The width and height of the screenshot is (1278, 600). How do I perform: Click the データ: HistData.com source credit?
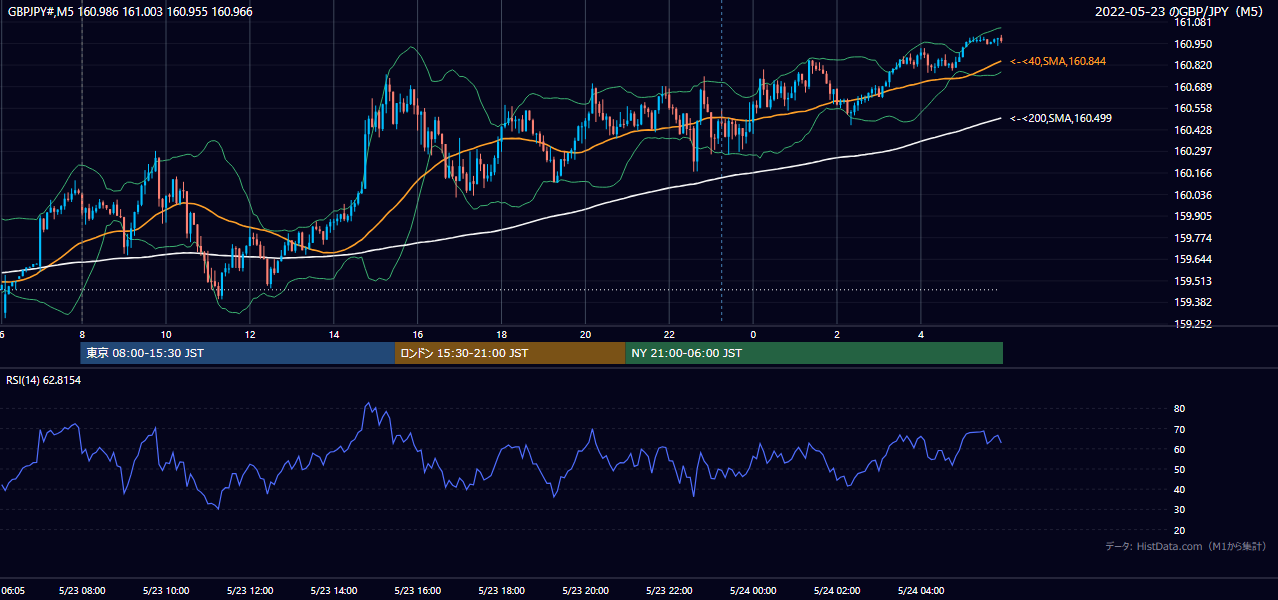point(1186,546)
